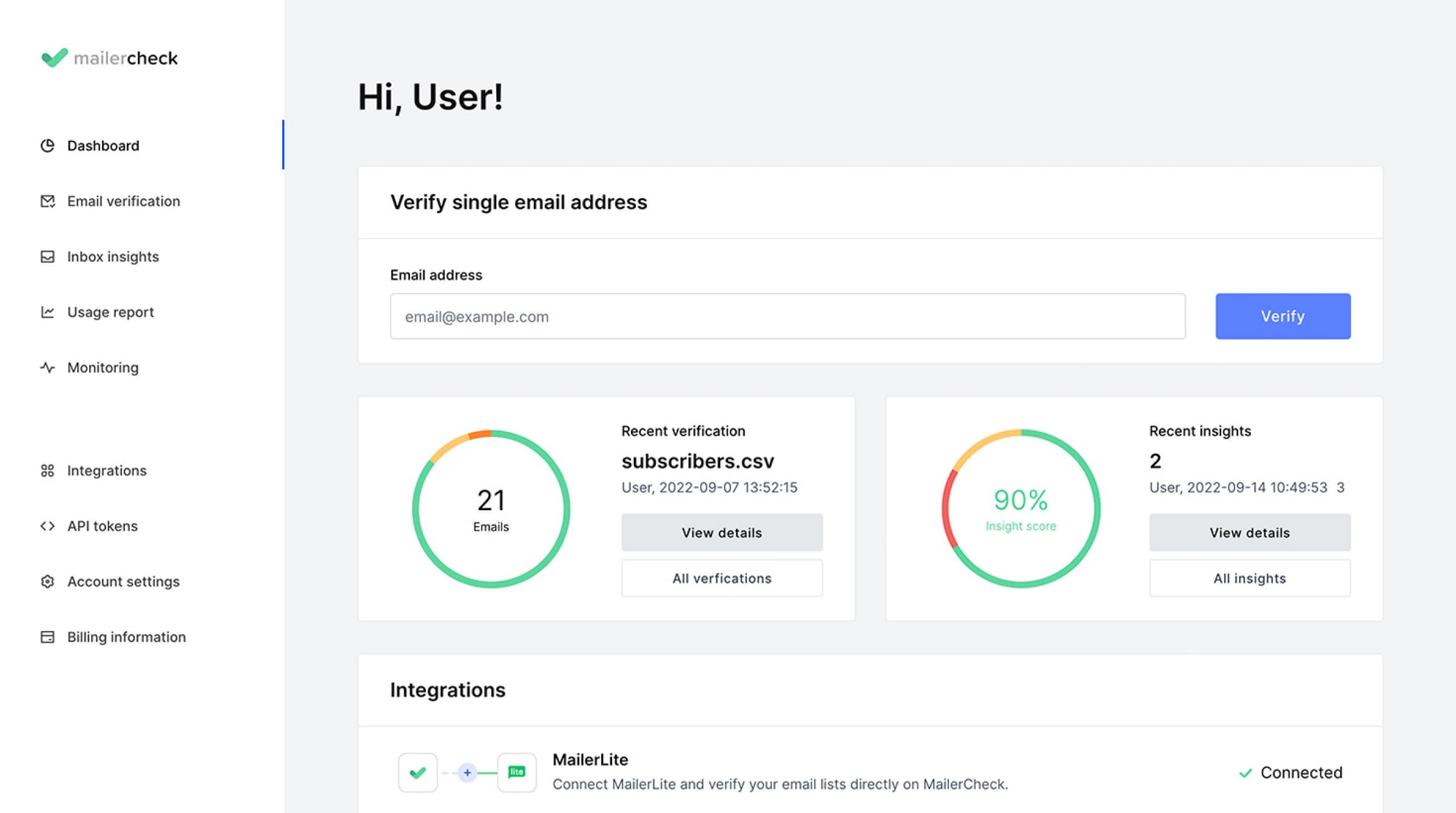1456x813 pixels.
Task: Click the Recent verification label
Action: [x=683, y=431]
